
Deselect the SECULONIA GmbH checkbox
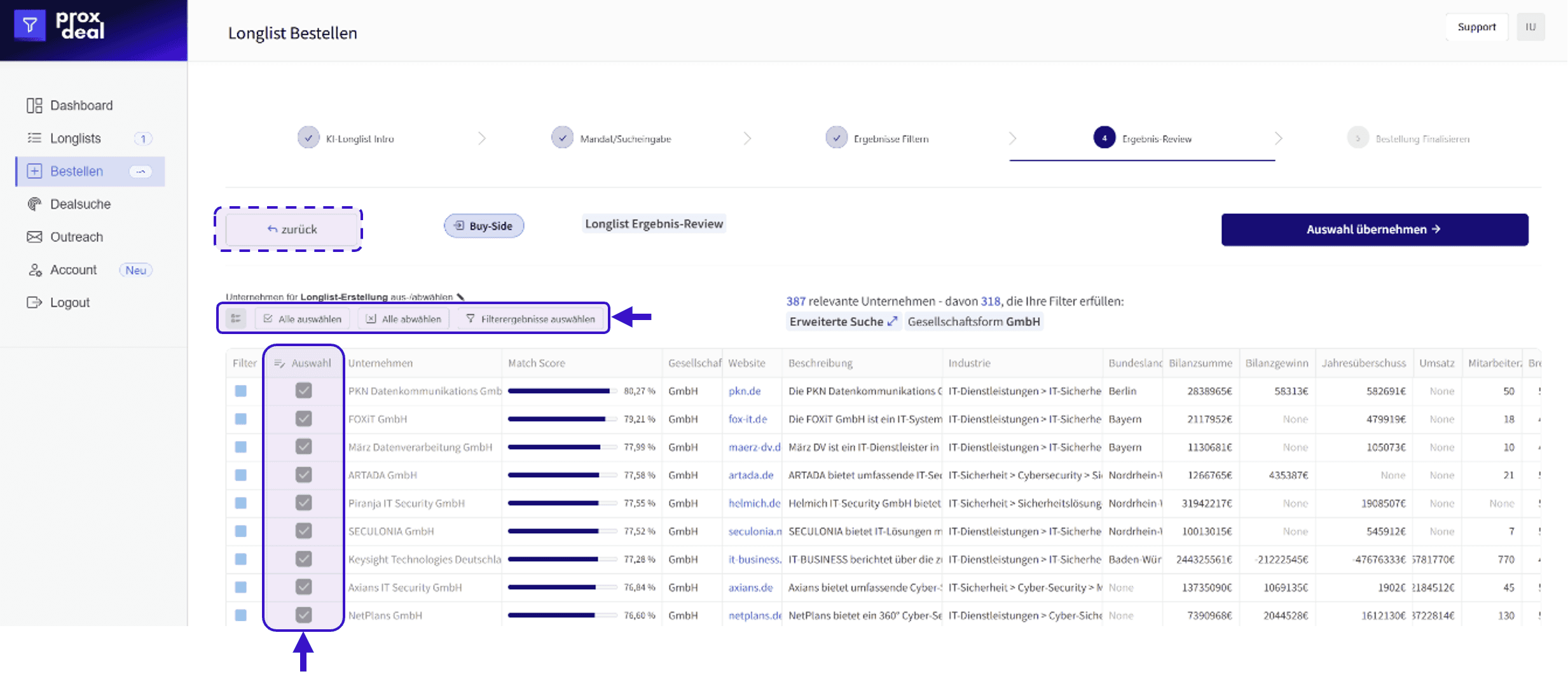304,531
